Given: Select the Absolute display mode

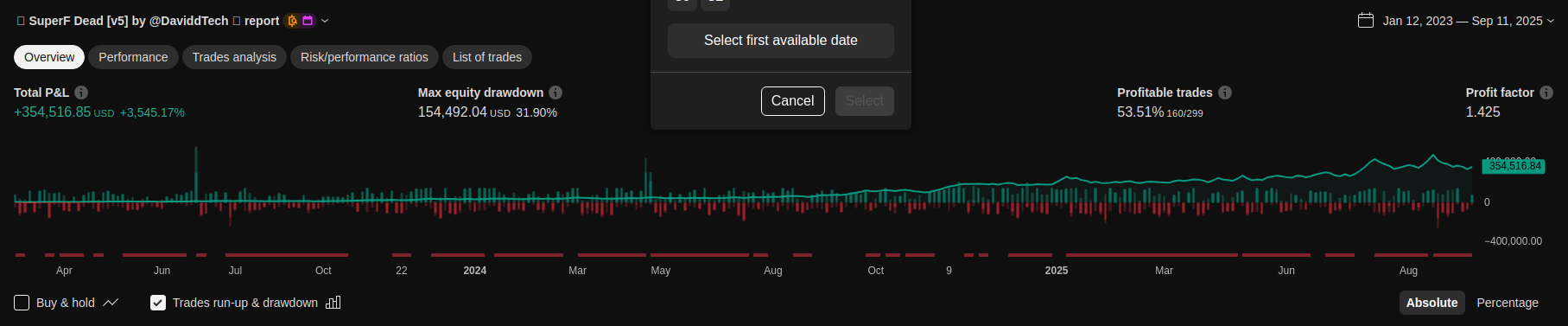Looking at the screenshot, I should point(1432,303).
